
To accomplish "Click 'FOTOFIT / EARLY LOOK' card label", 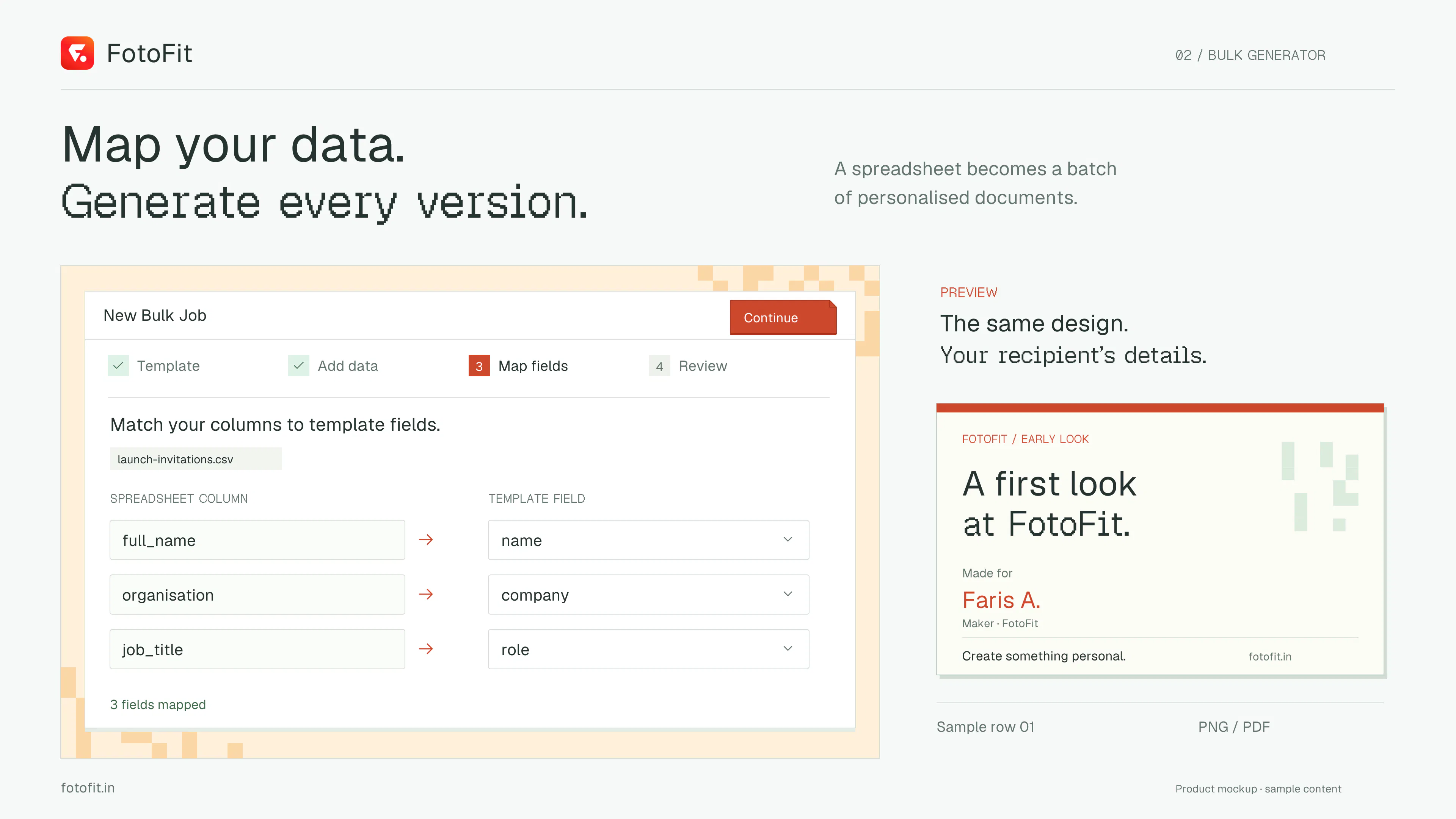I will (1025, 439).
